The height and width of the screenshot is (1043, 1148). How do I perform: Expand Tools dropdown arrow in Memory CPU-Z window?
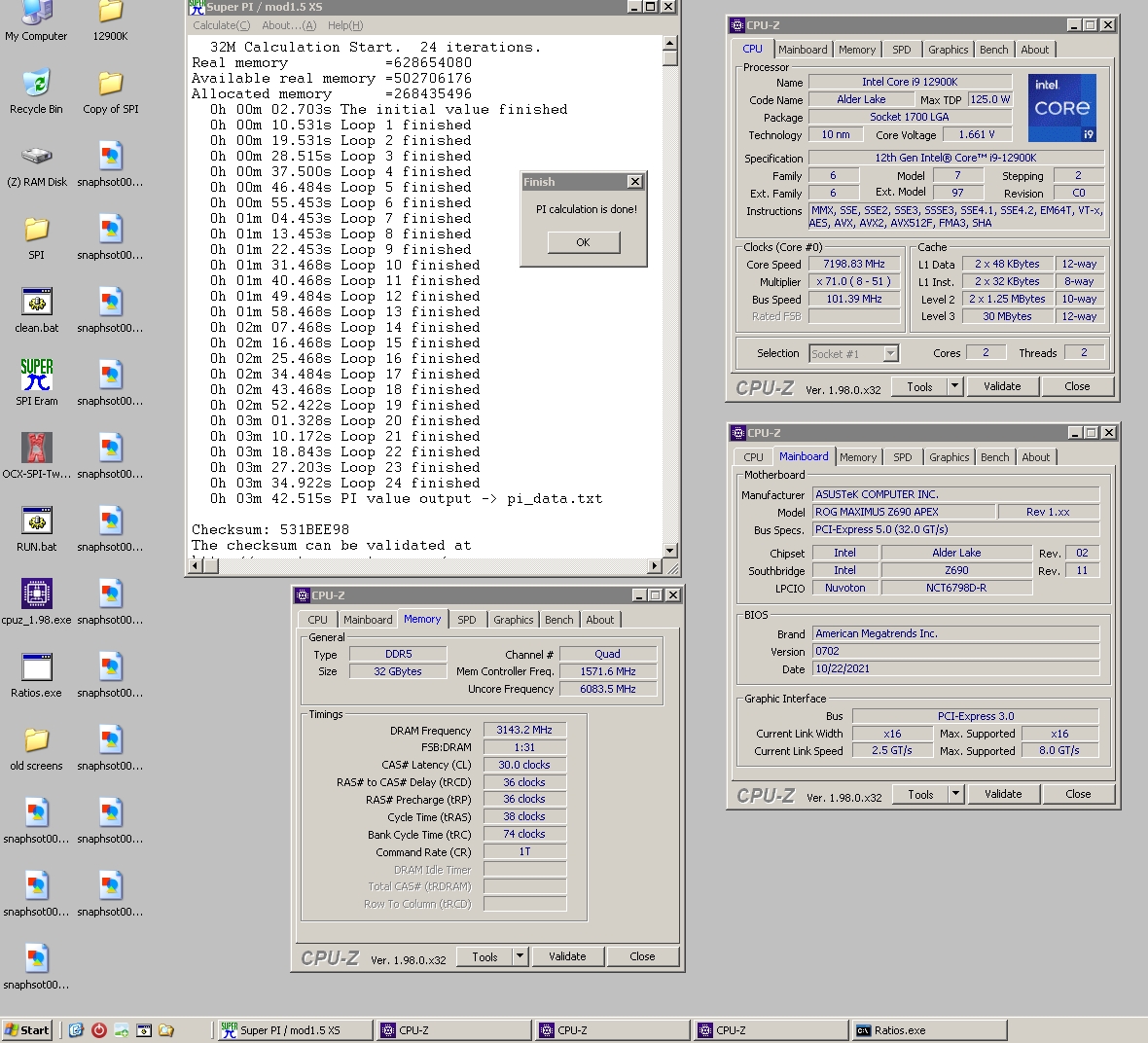[520, 956]
